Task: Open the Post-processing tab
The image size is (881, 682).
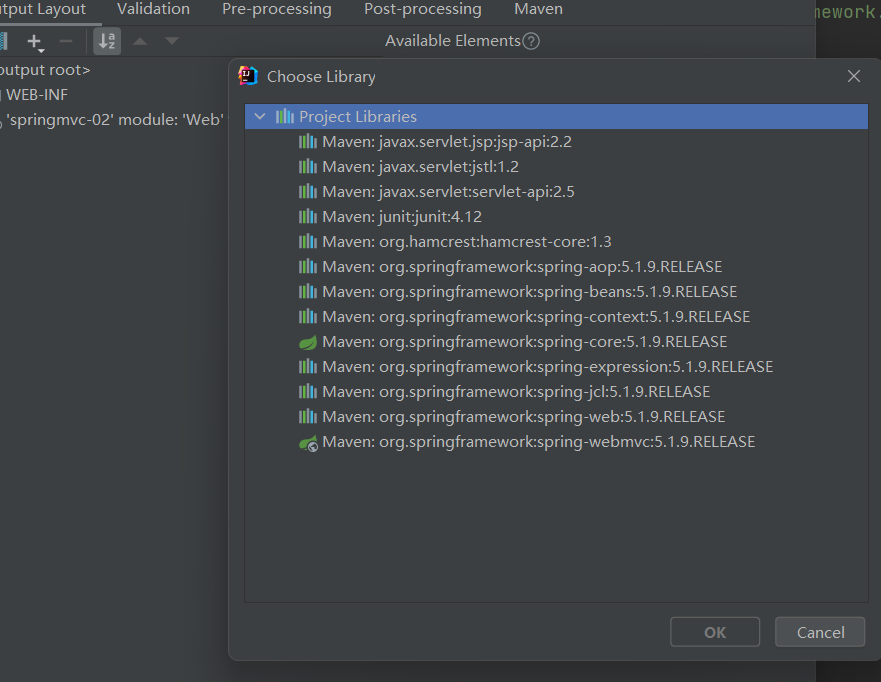Action: pyautogui.click(x=423, y=9)
